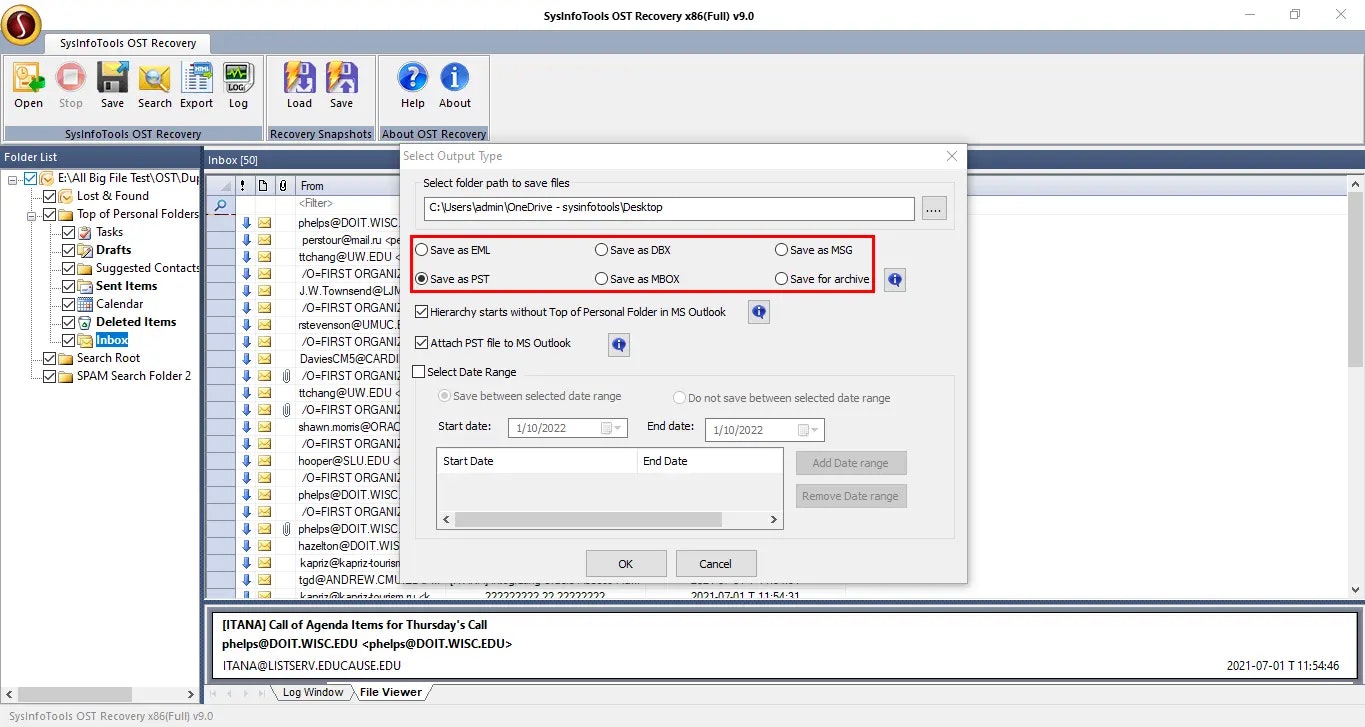The image size is (1365, 727).
Task: Open the About info icon
Action: (x=455, y=85)
